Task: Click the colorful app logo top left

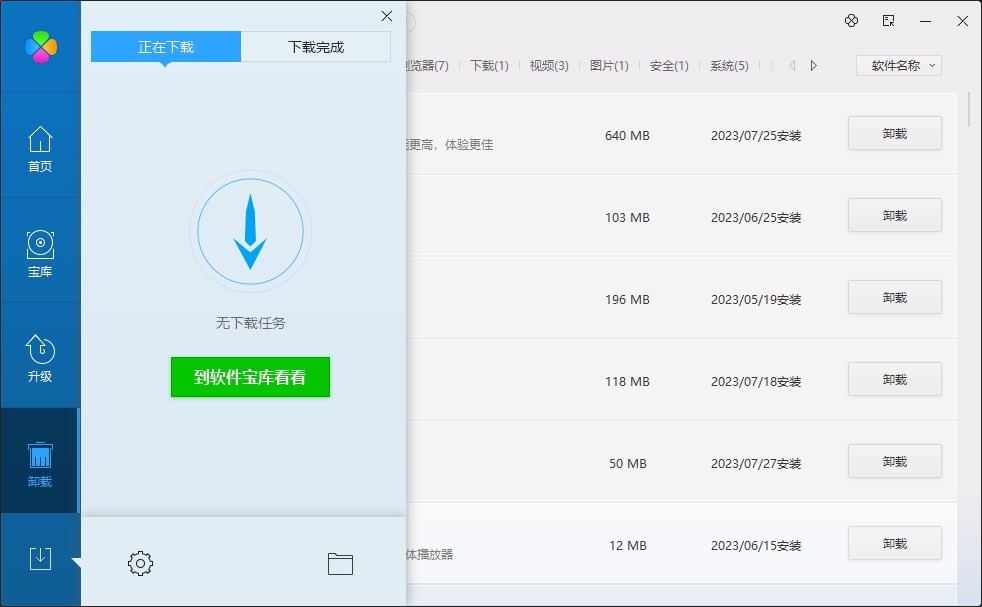Action: tap(40, 47)
